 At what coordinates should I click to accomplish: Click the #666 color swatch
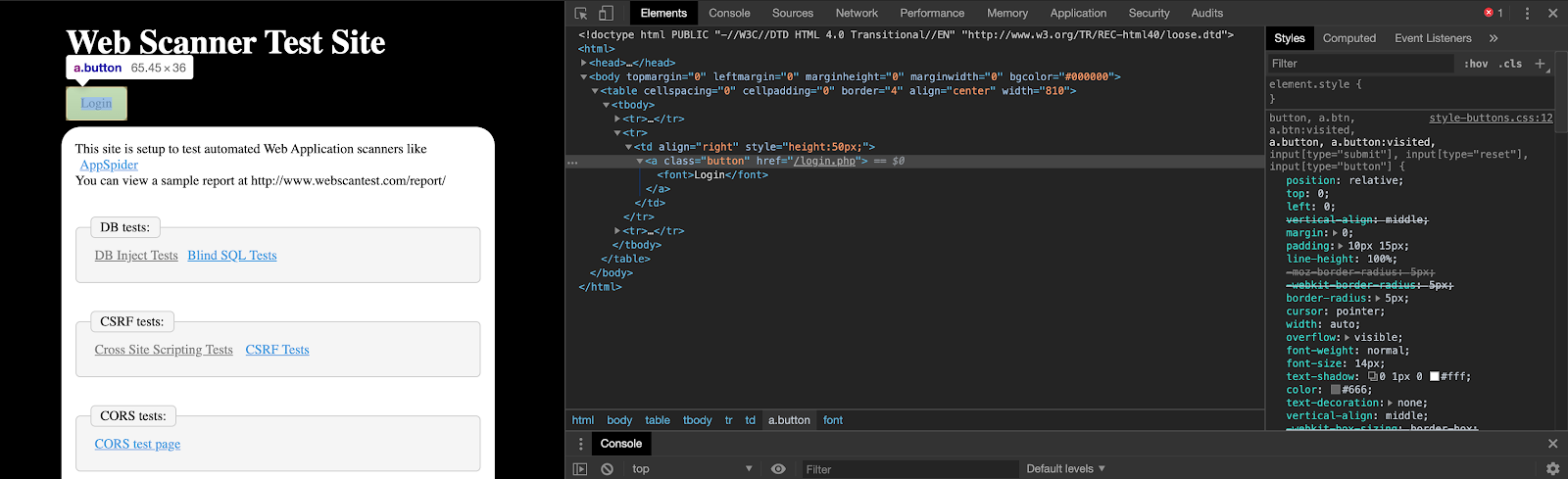tap(1335, 390)
